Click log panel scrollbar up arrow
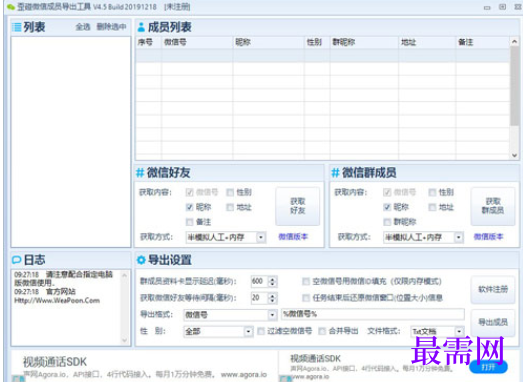The width and height of the screenshot is (523, 382). coord(124,275)
